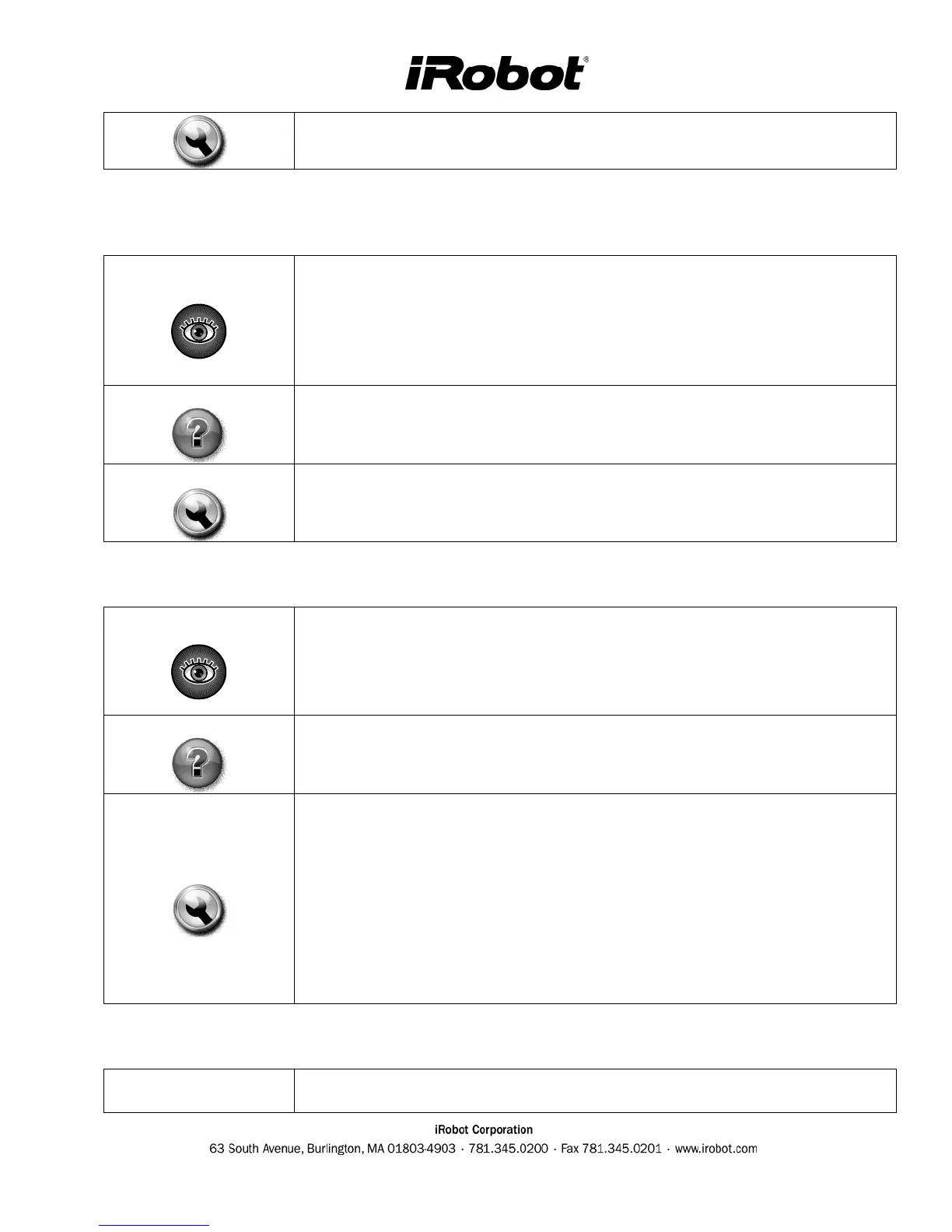Click the blank cell next to the upper eye icon
952x1232 pixels.
(595, 320)
